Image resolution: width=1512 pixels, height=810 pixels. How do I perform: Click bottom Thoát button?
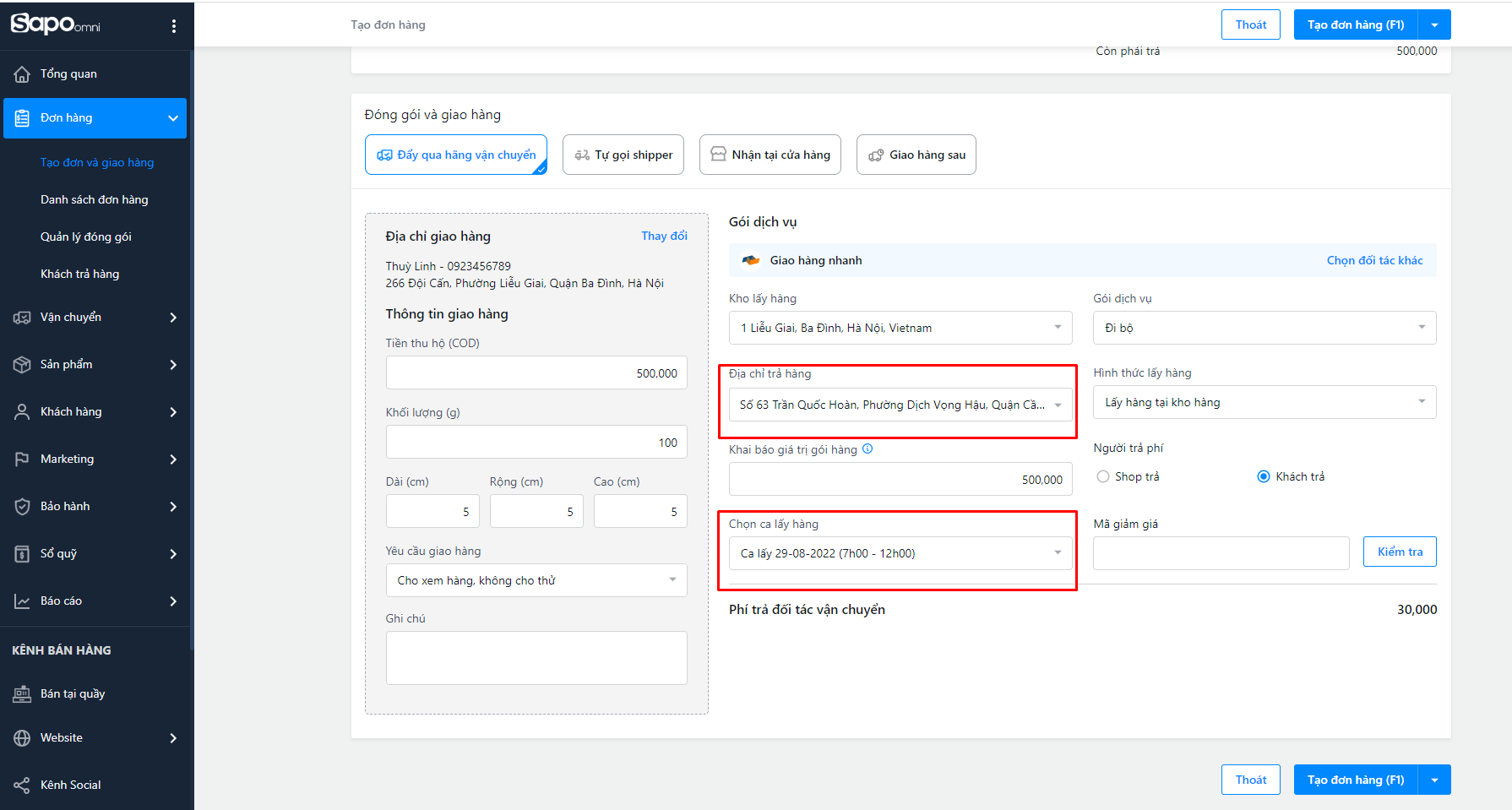pyautogui.click(x=1251, y=780)
